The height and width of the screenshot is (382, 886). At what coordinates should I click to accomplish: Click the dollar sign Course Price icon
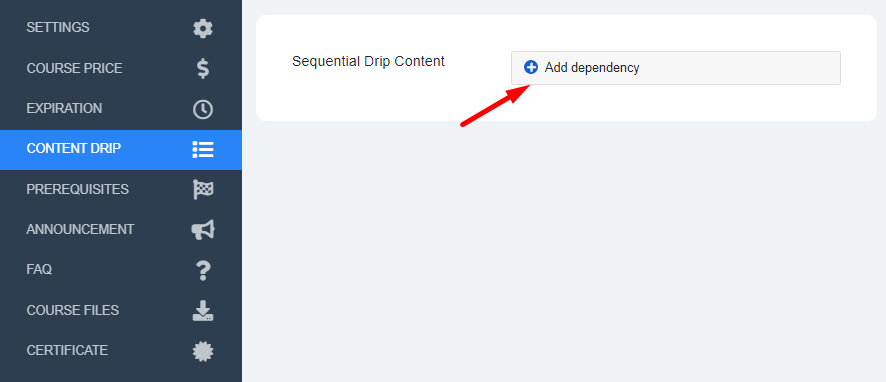[x=203, y=68]
